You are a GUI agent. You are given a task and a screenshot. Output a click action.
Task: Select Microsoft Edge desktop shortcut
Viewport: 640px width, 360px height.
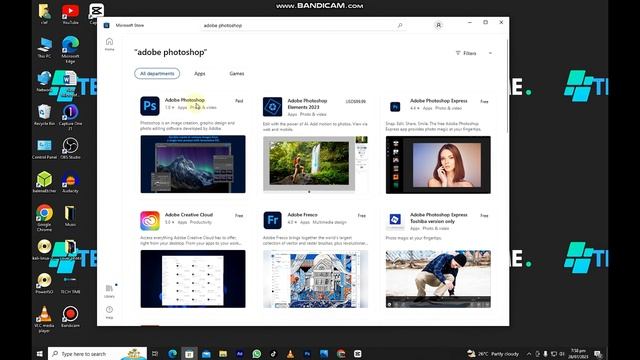70,49
